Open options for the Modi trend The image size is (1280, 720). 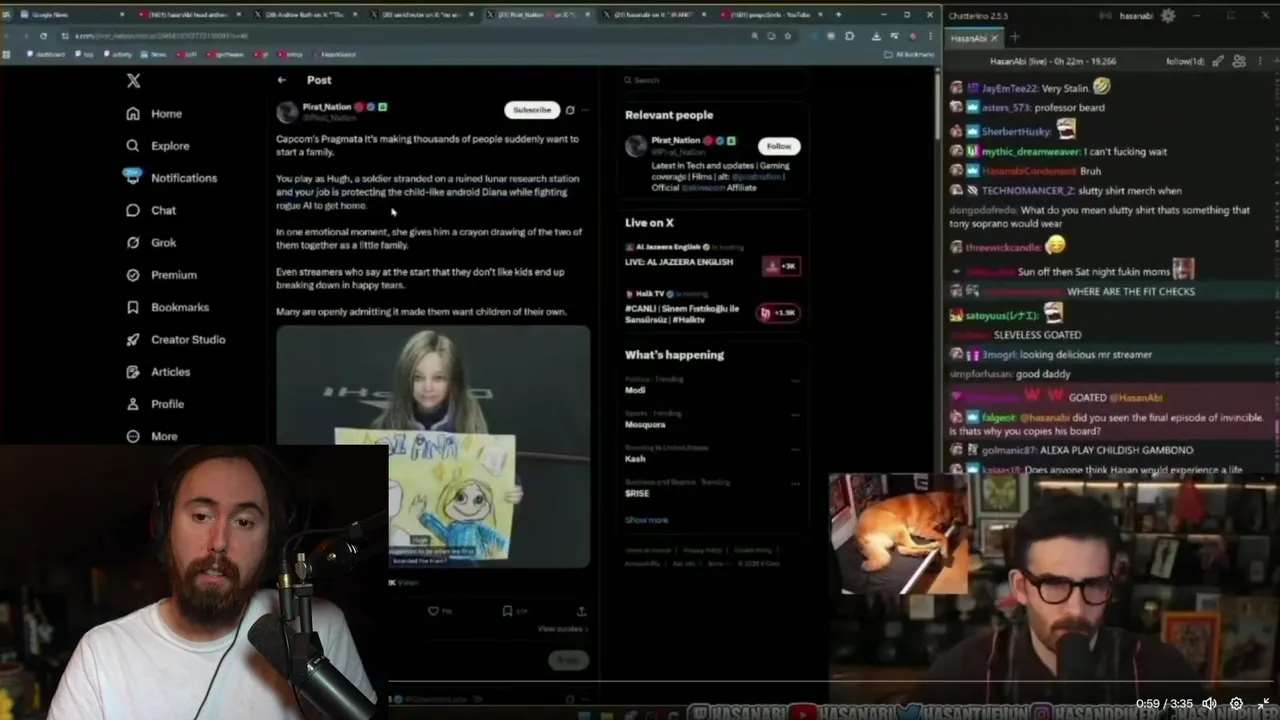tap(795, 381)
